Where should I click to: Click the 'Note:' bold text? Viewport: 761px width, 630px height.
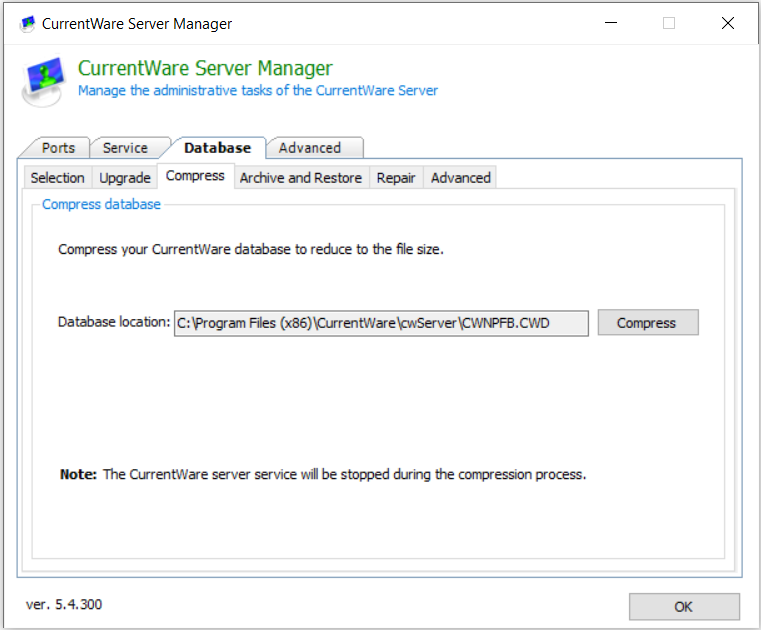(79, 474)
